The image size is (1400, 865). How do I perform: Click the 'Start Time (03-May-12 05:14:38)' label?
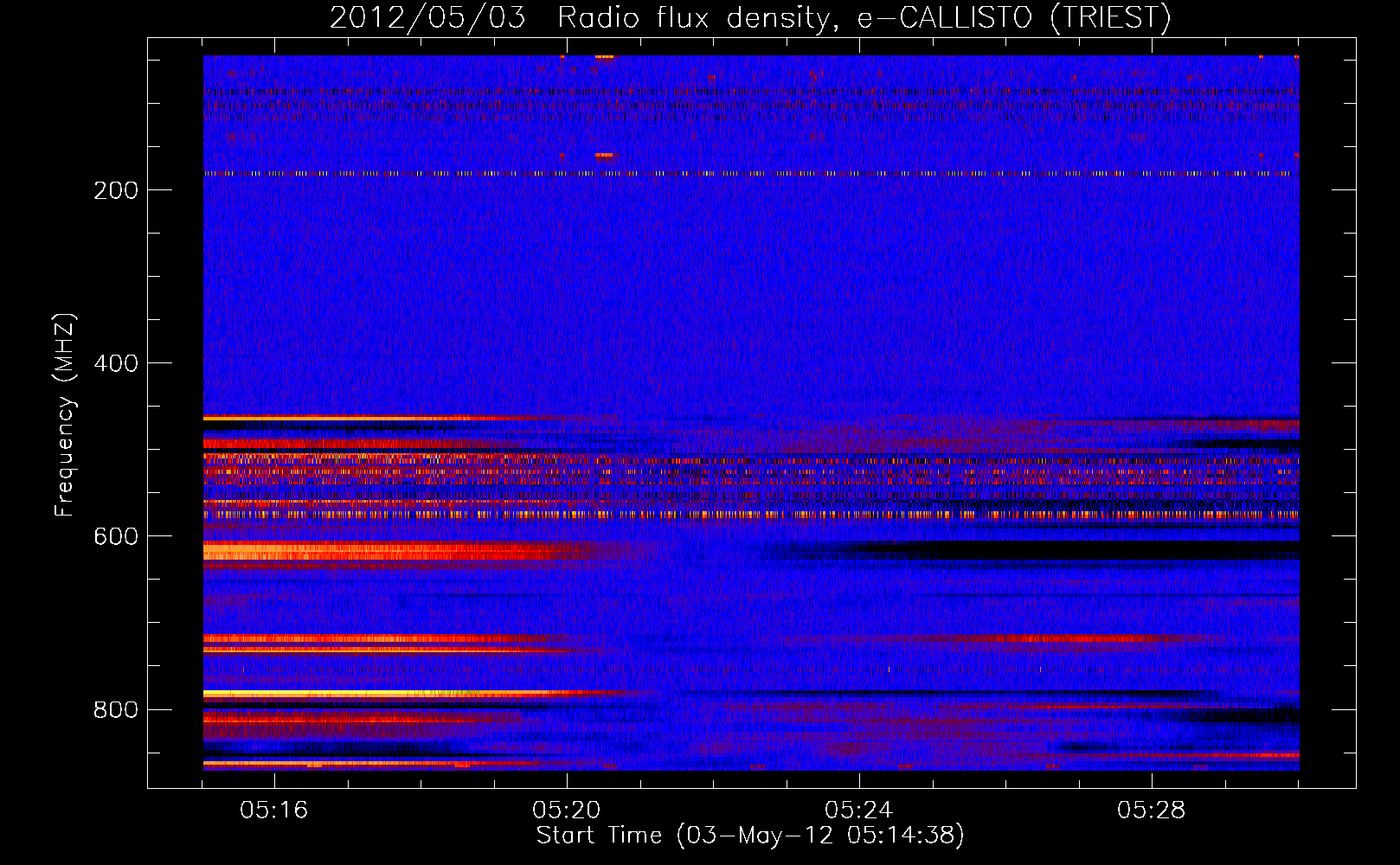point(750,836)
